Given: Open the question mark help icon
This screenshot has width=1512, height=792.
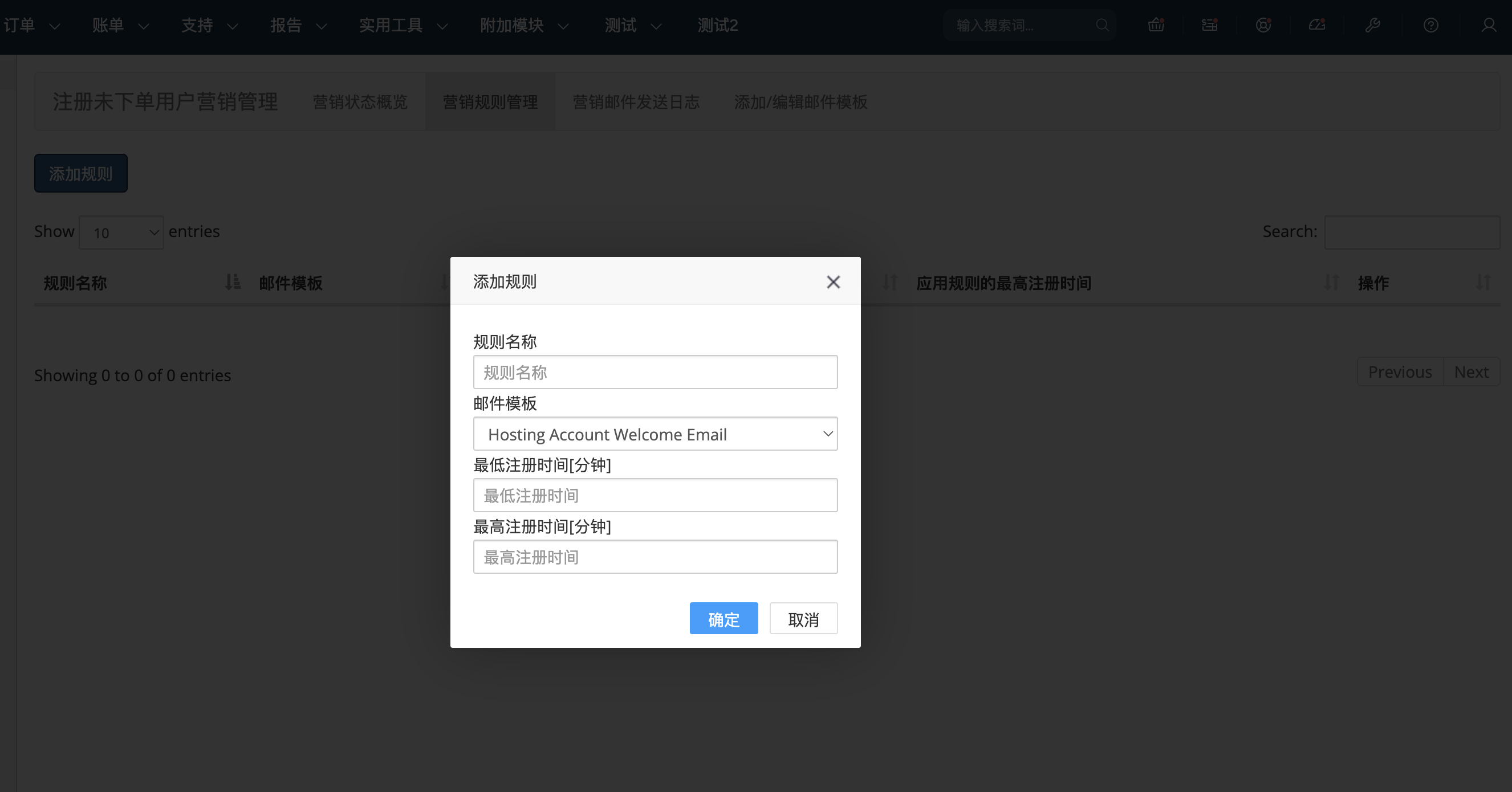Looking at the screenshot, I should [x=1430, y=25].
